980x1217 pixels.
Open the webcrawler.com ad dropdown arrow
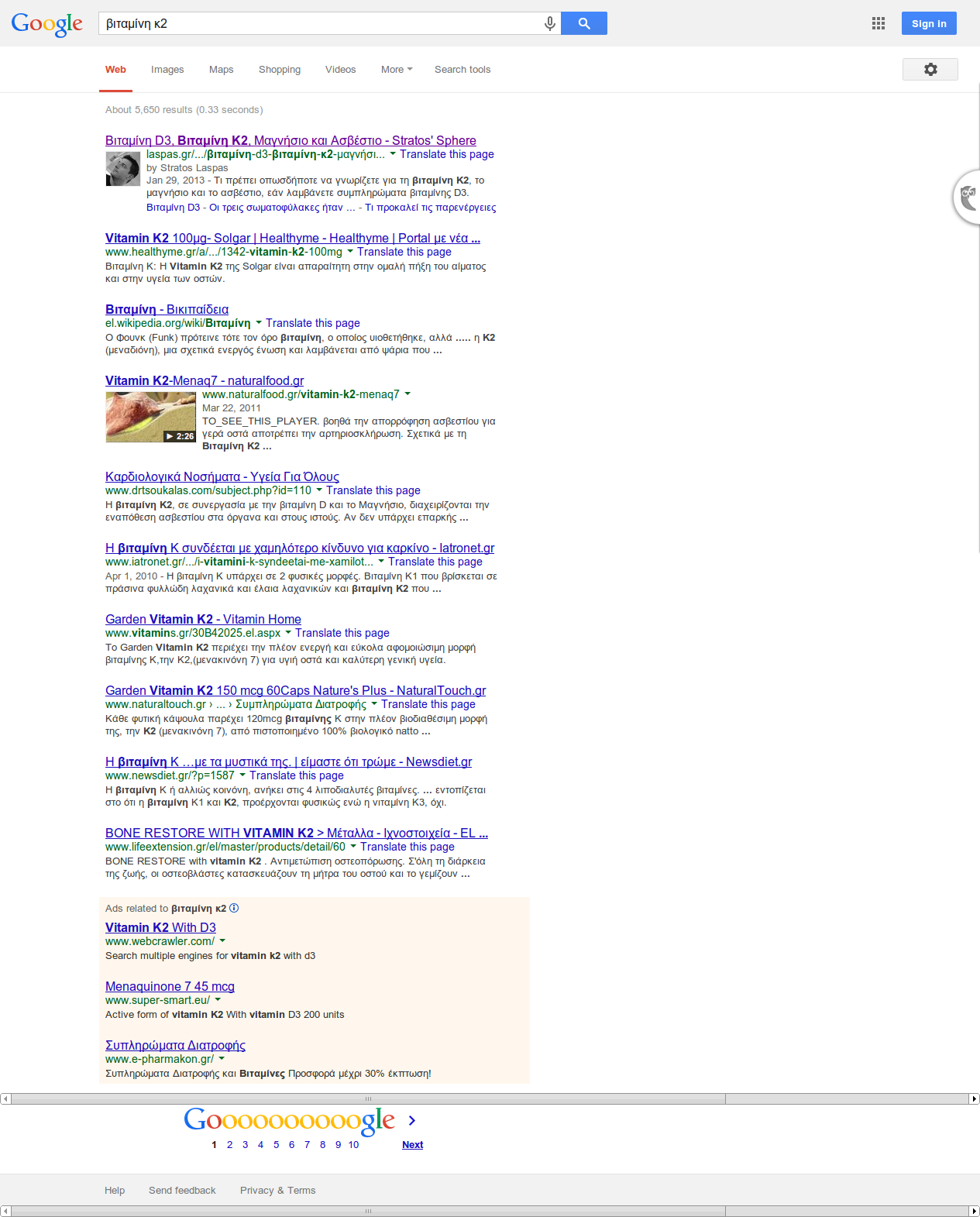pyautogui.click(x=222, y=940)
